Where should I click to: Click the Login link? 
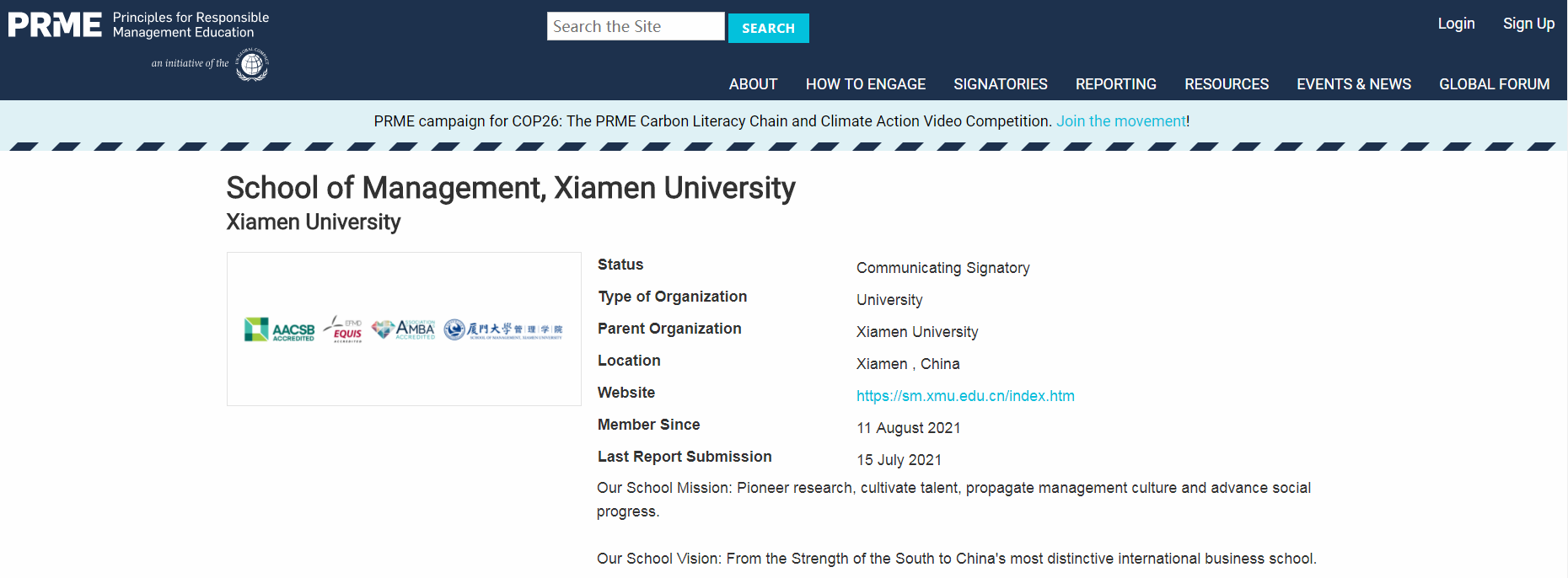click(x=1456, y=24)
